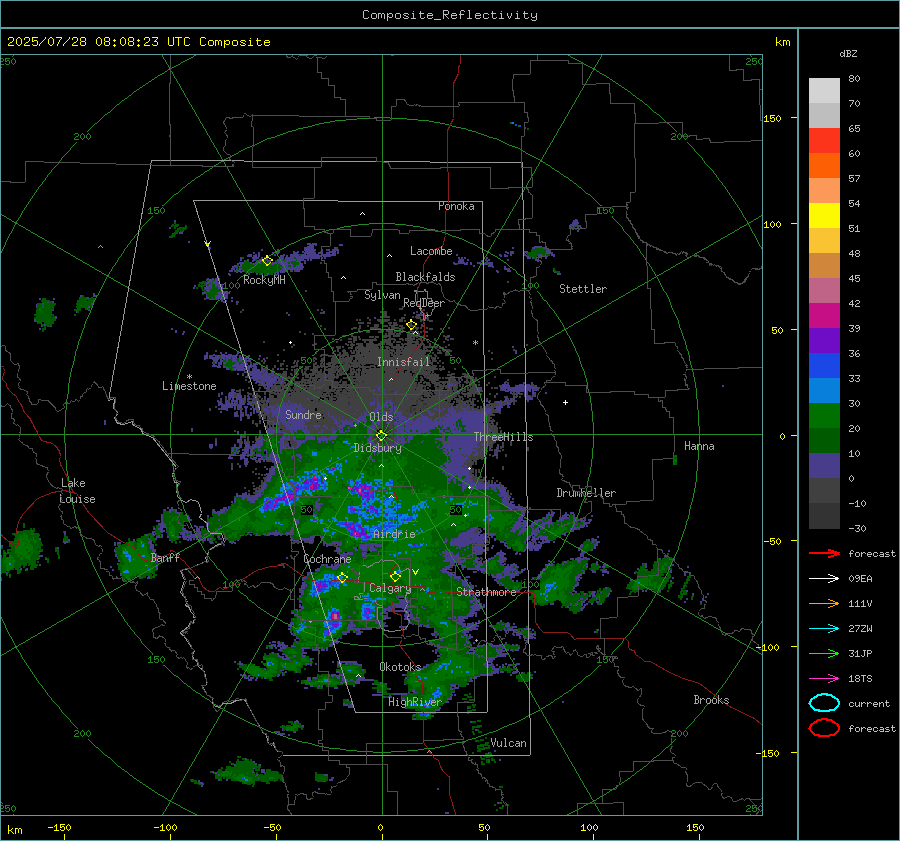Select the Strathmore label
This screenshot has height=841, width=900.
click(486, 592)
